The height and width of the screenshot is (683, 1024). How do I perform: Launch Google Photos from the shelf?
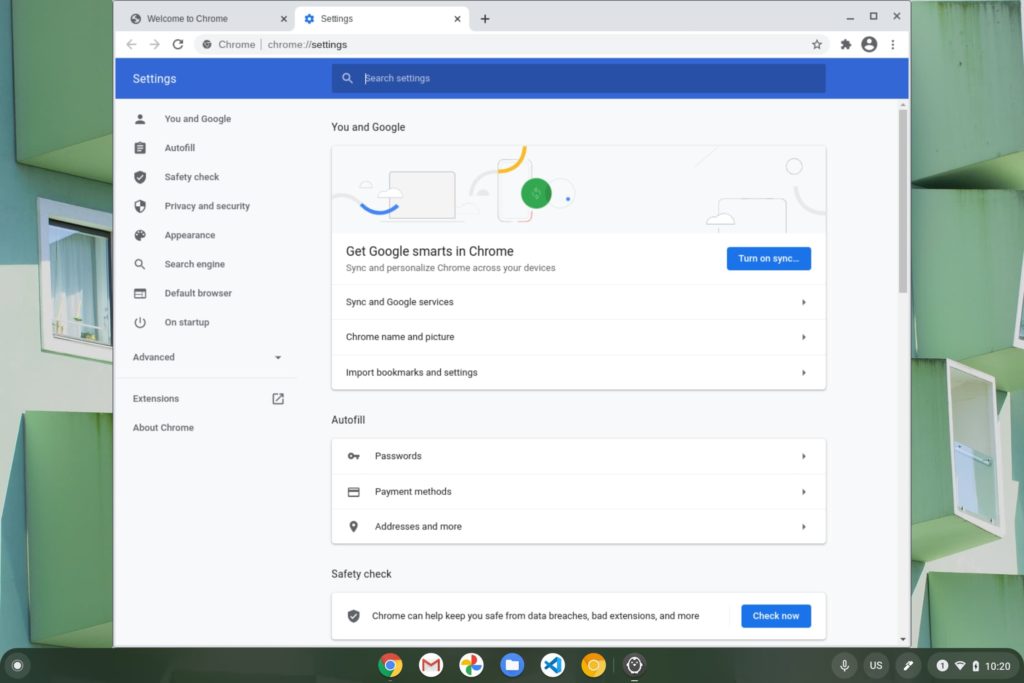point(471,665)
